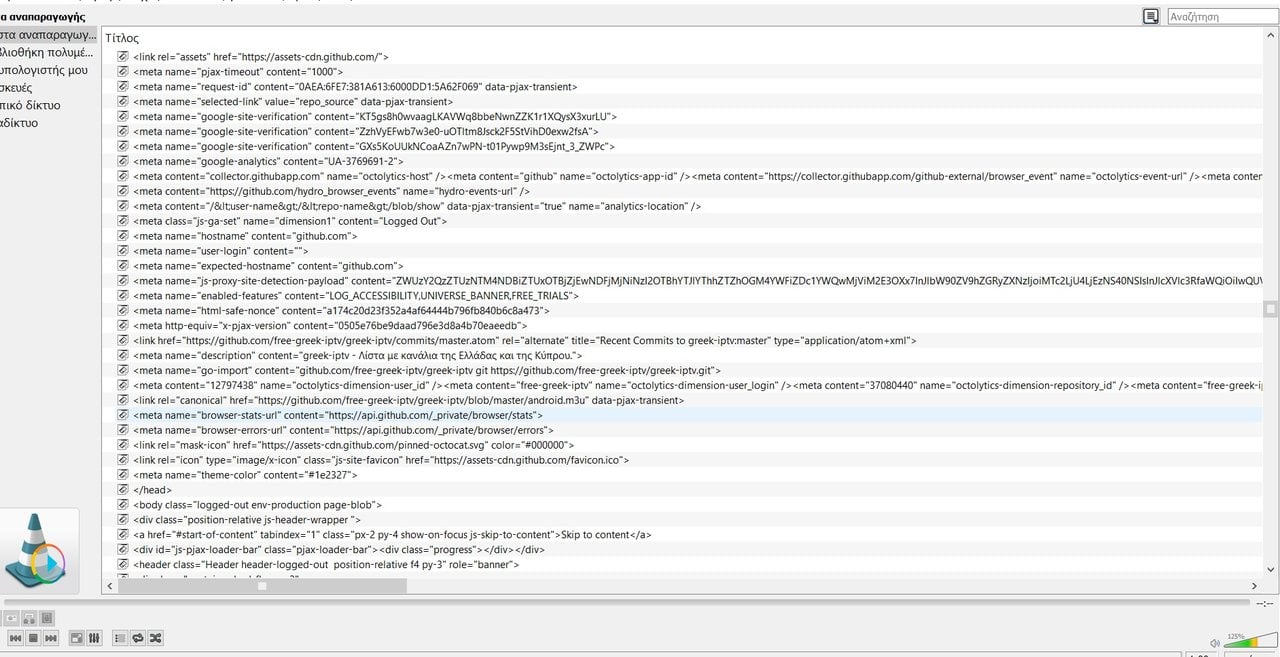1280x657 pixels.
Task: Click the next track button
Action: click(x=51, y=638)
